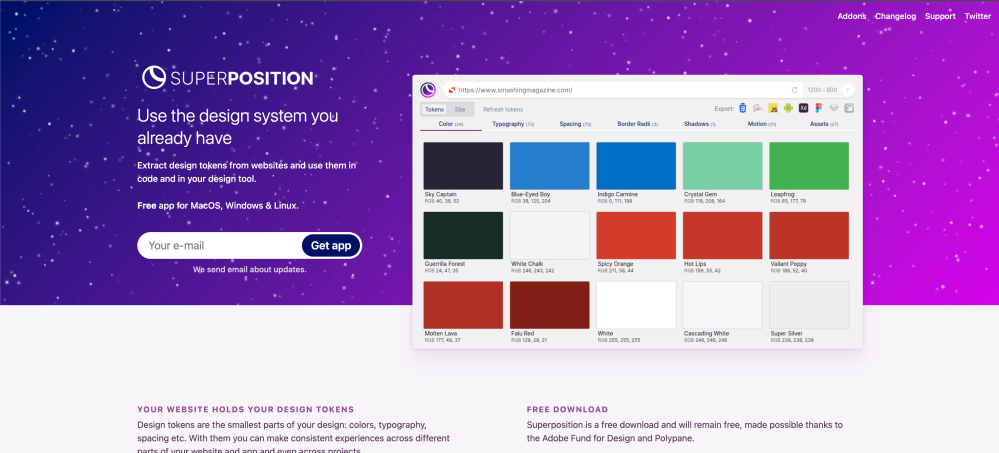Click the Your e-mail input field

tap(220, 245)
